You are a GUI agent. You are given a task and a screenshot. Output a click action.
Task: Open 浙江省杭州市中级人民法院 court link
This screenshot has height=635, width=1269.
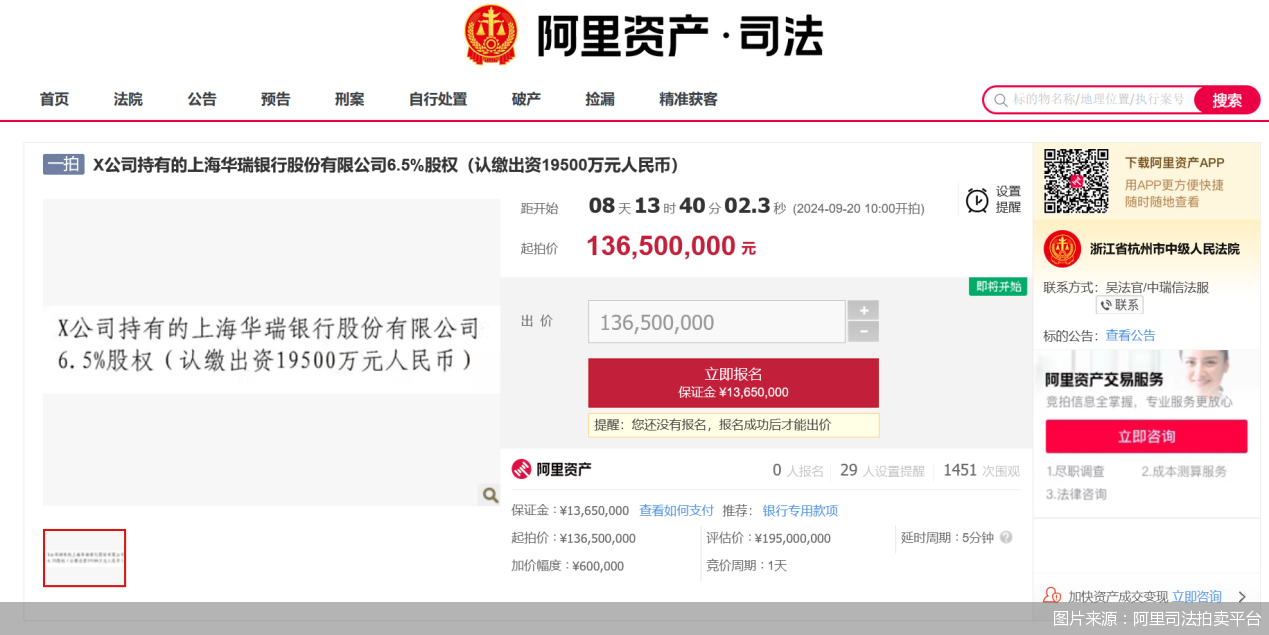(x=1164, y=249)
